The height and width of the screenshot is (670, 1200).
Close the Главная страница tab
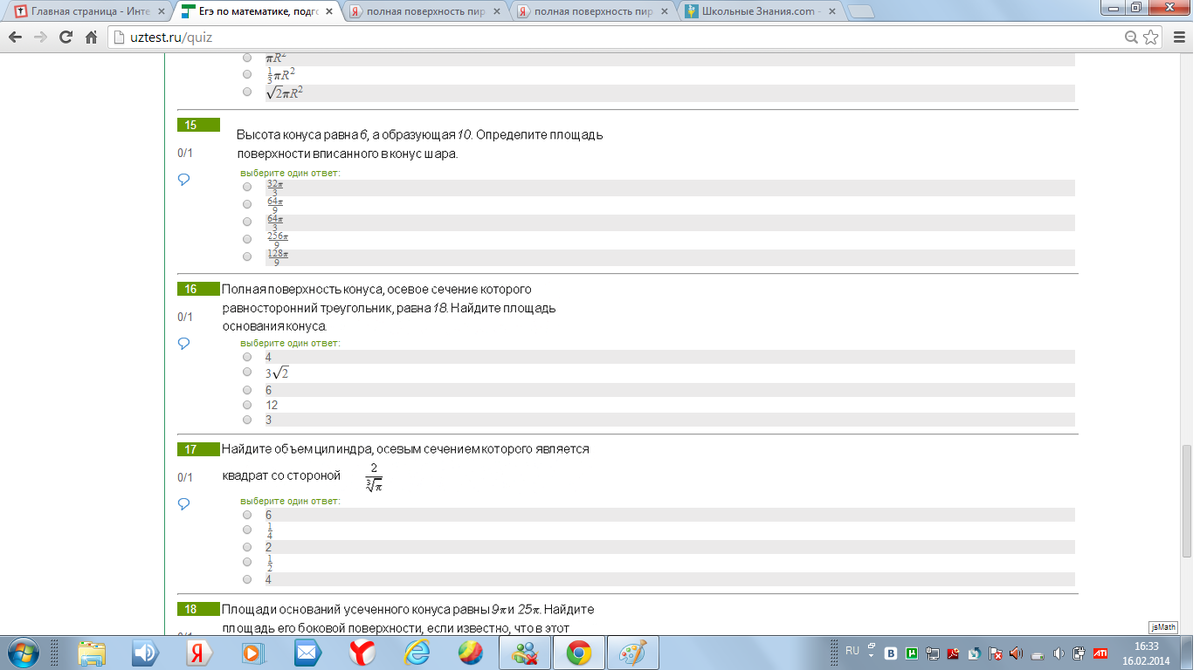[160, 12]
